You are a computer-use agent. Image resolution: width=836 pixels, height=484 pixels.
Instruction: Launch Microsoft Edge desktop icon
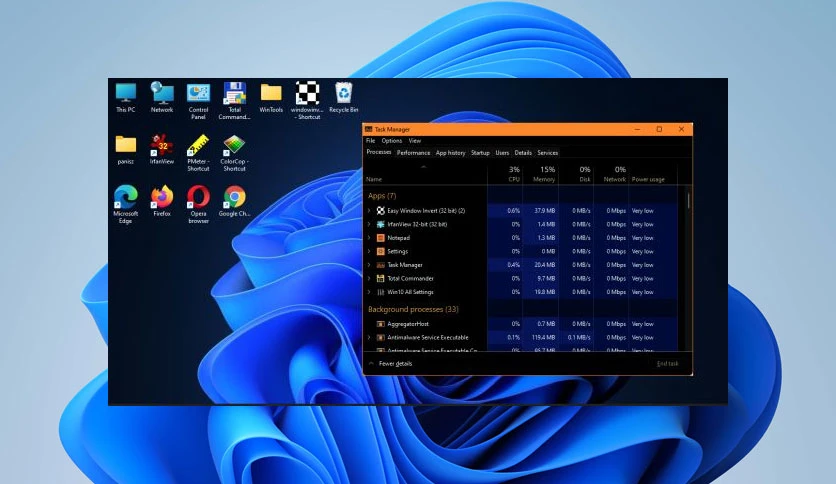point(126,204)
